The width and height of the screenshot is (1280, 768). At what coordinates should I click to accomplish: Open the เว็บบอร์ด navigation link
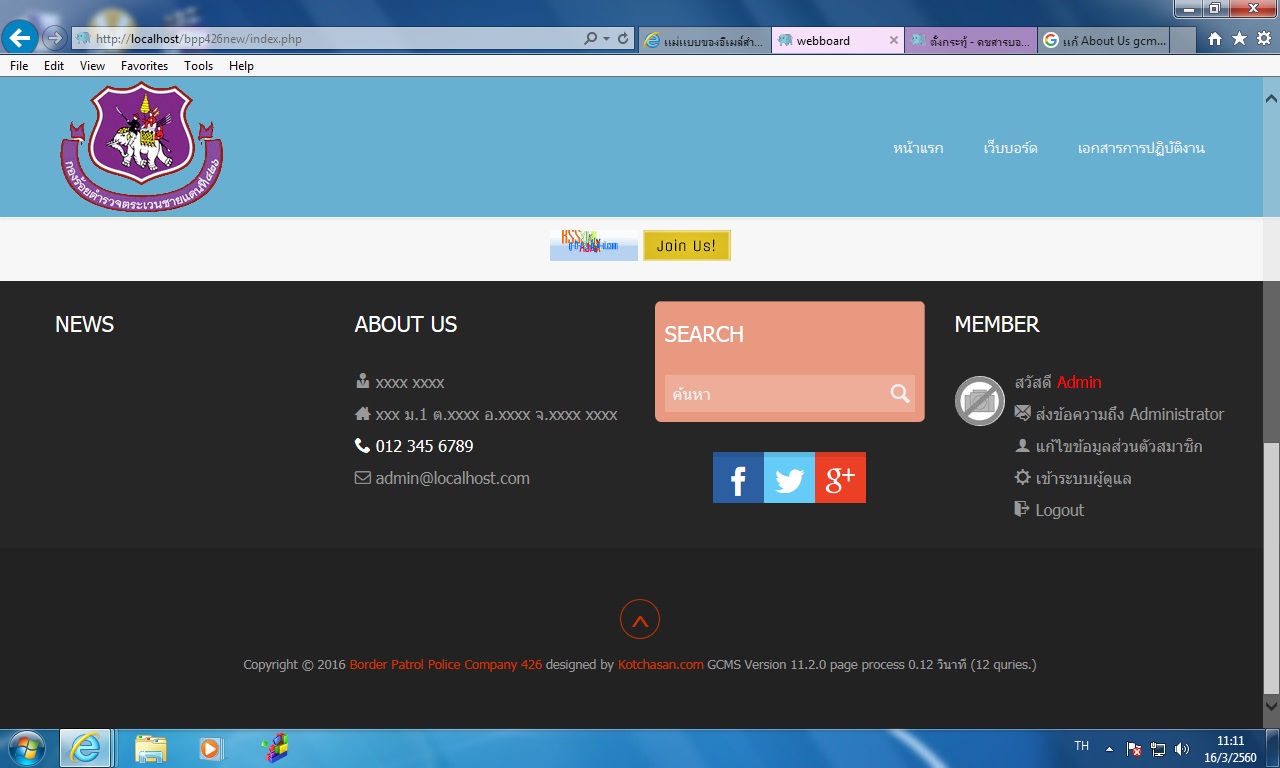click(x=1010, y=148)
